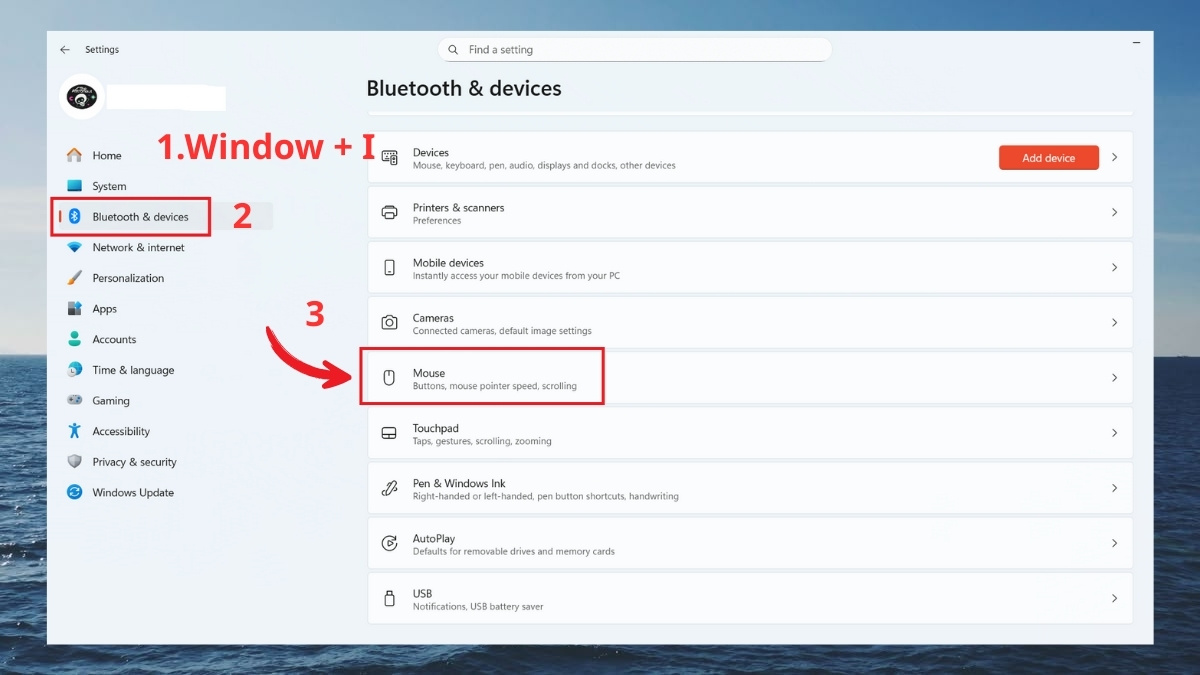The image size is (1200, 675).
Task: Open the Mouse settings title
Action: pyautogui.click(x=429, y=373)
